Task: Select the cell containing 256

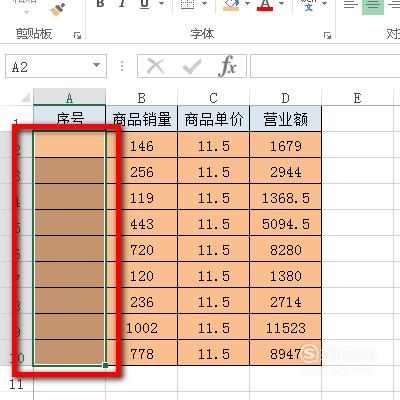Action: click(x=142, y=171)
